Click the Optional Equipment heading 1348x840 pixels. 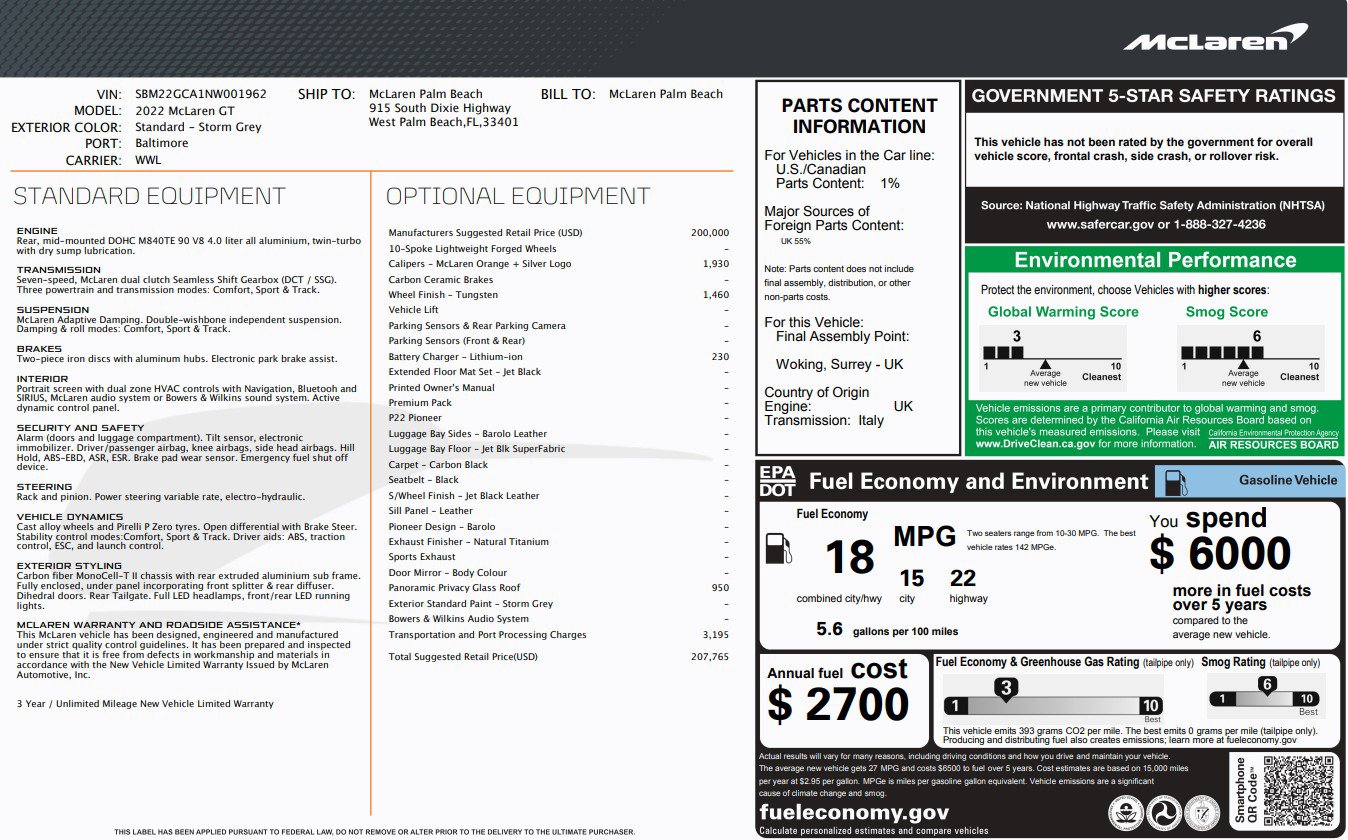[518, 196]
